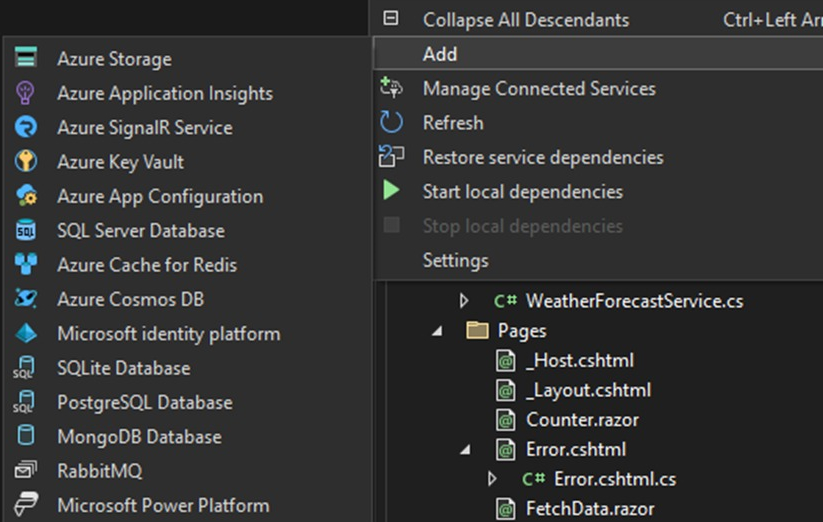Select Counter.razor file in tree
The width and height of the screenshot is (823, 522).
[582, 420]
